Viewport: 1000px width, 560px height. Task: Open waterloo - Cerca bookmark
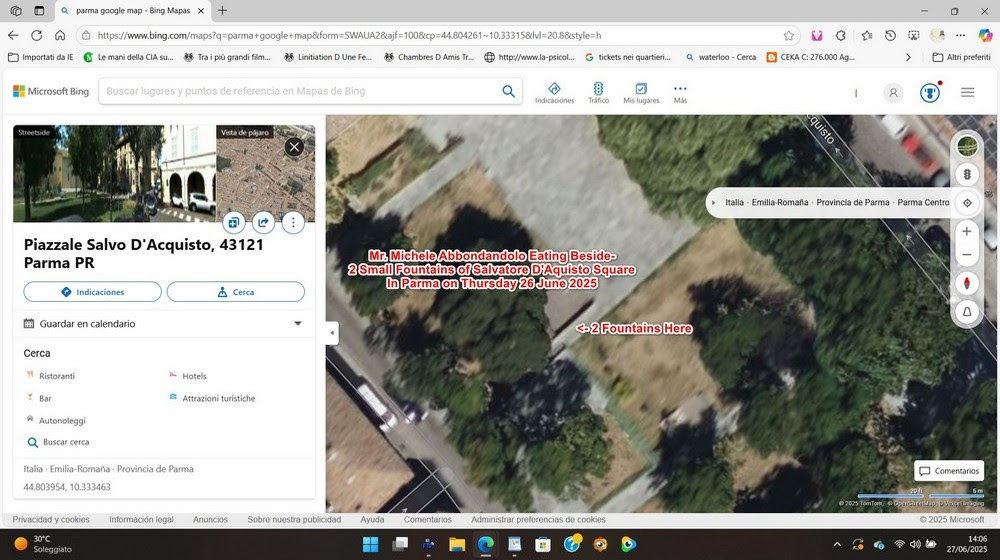pyautogui.click(x=721, y=57)
